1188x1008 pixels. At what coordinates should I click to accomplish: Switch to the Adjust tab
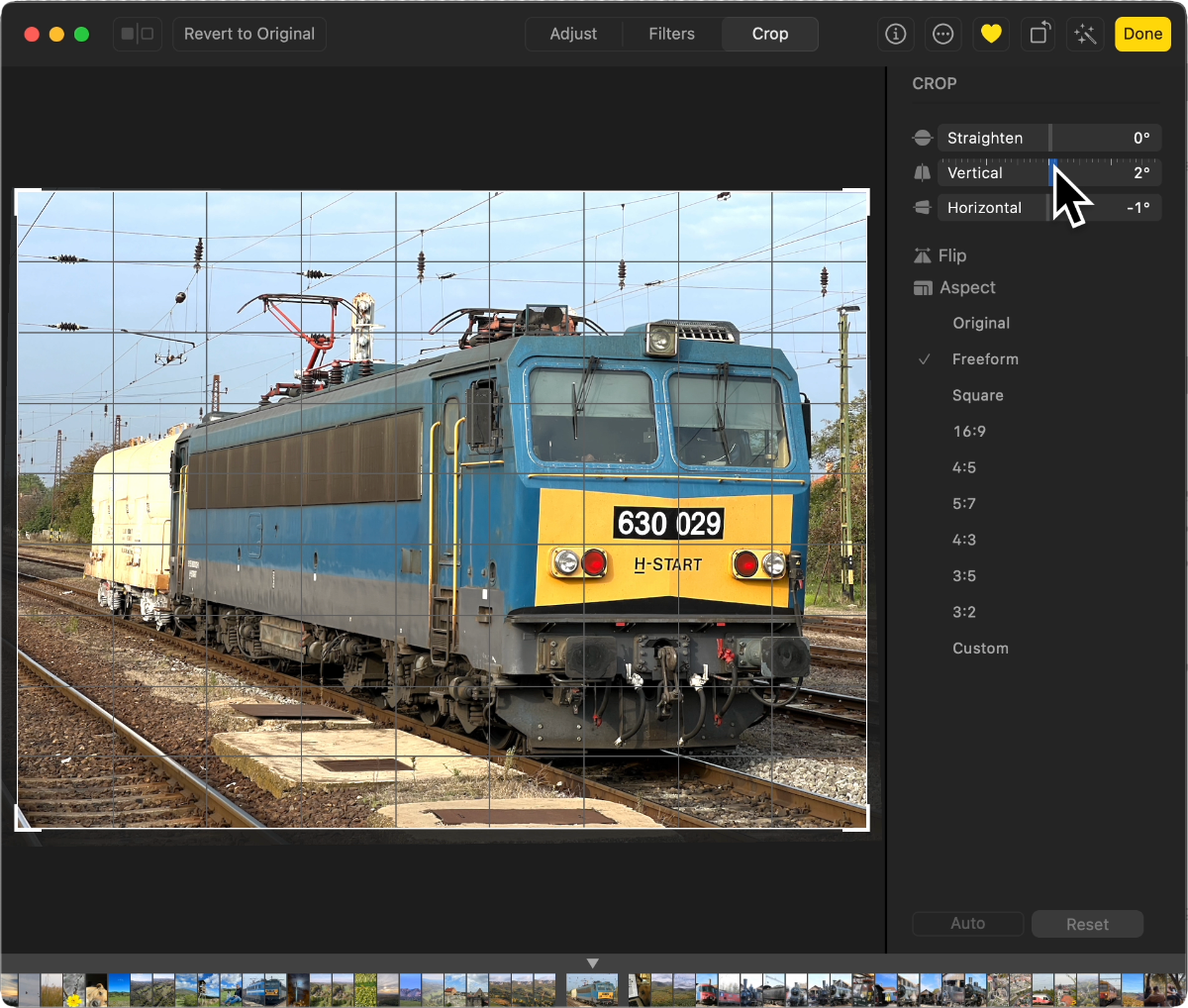573,34
